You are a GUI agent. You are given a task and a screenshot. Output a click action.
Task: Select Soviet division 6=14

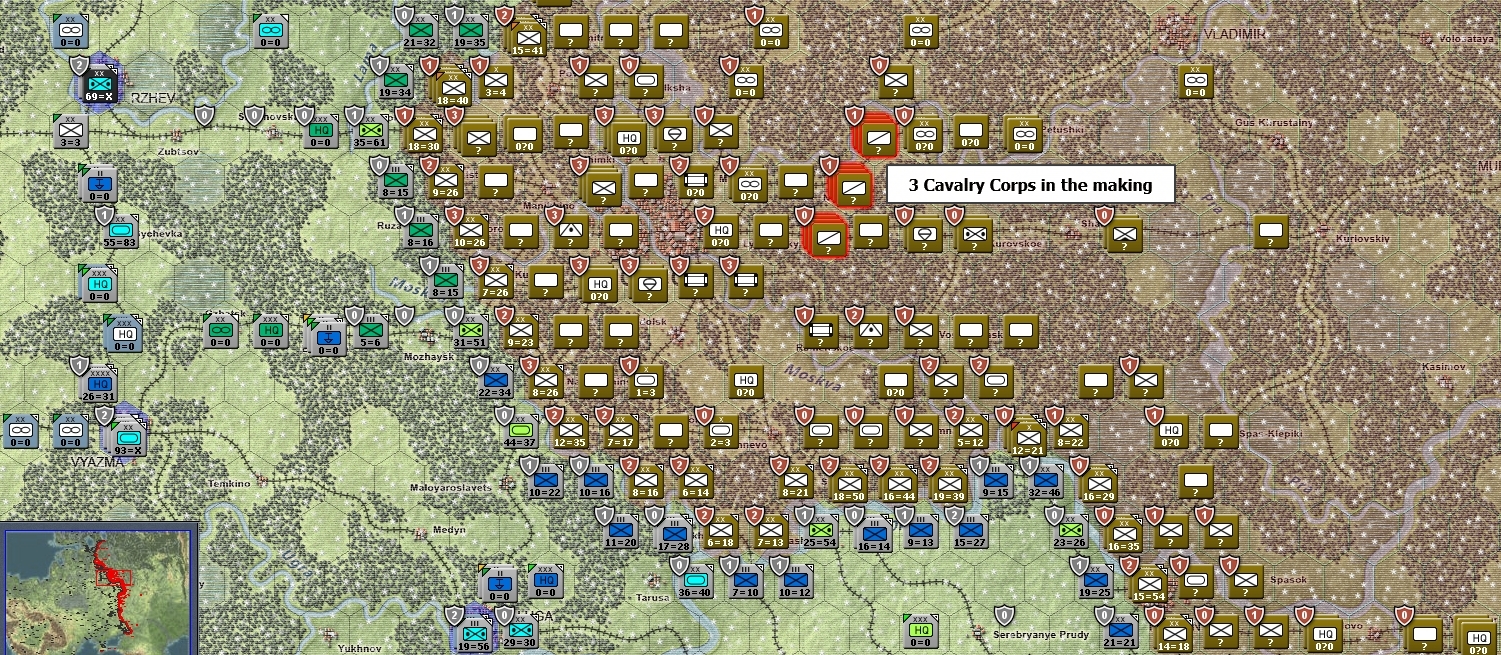695,480
